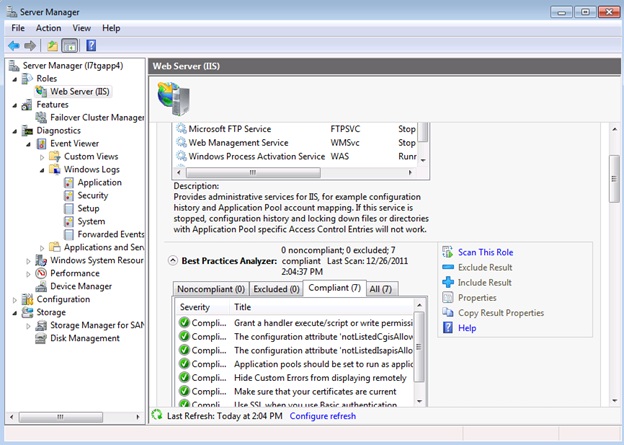Screen dimensions: 624x445
Task: Select 'Hide Custom Errors from displaying remotely' row
Action: [x=295, y=378]
